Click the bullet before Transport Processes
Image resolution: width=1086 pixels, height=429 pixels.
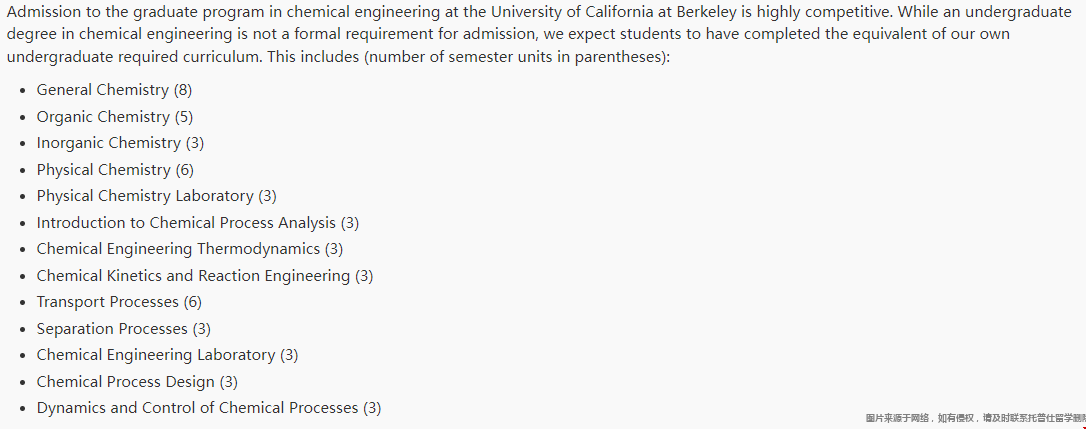(24, 303)
